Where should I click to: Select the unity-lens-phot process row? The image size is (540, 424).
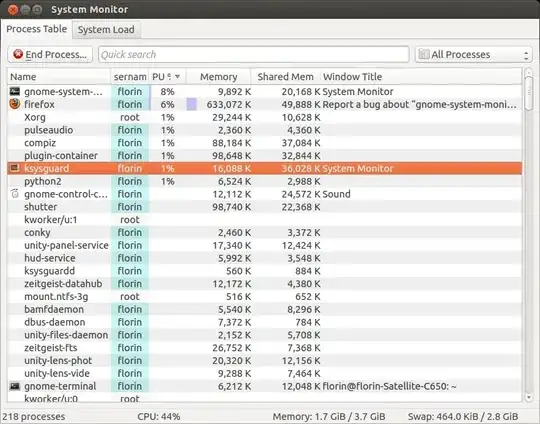264,360
